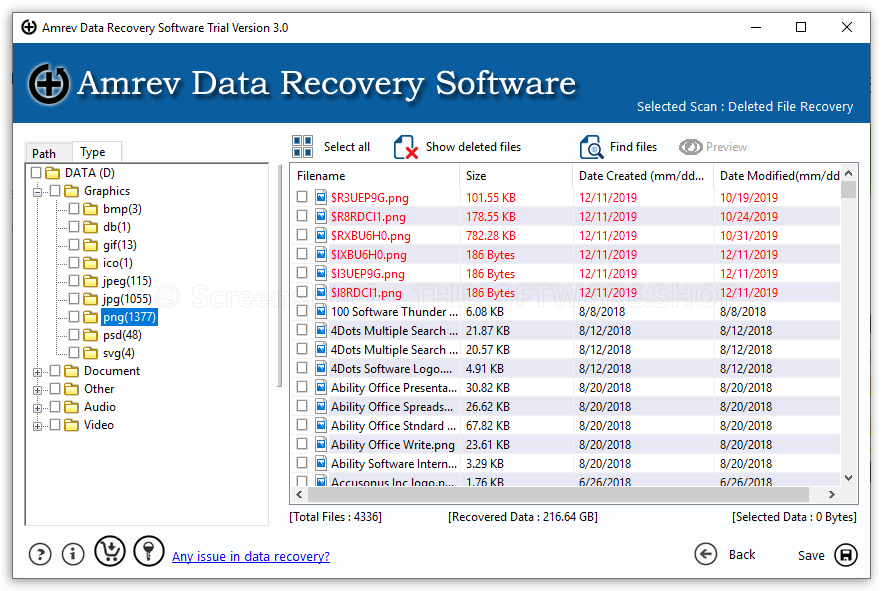
Task: Activate Select all using the grid icon
Action: tap(301, 146)
